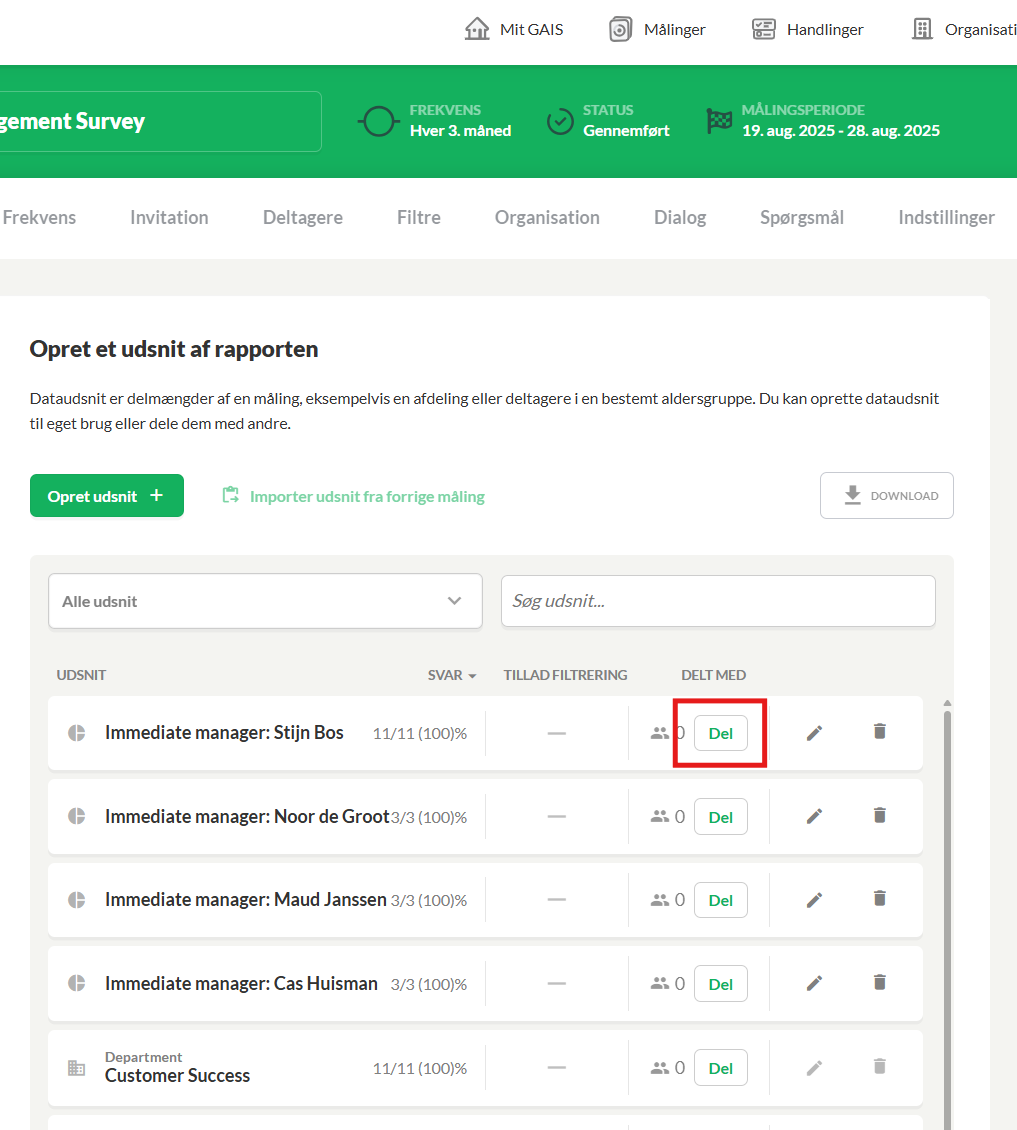Switch to the Frekvens tab
The image size is (1017, 1130).
(x=39, y=218)
